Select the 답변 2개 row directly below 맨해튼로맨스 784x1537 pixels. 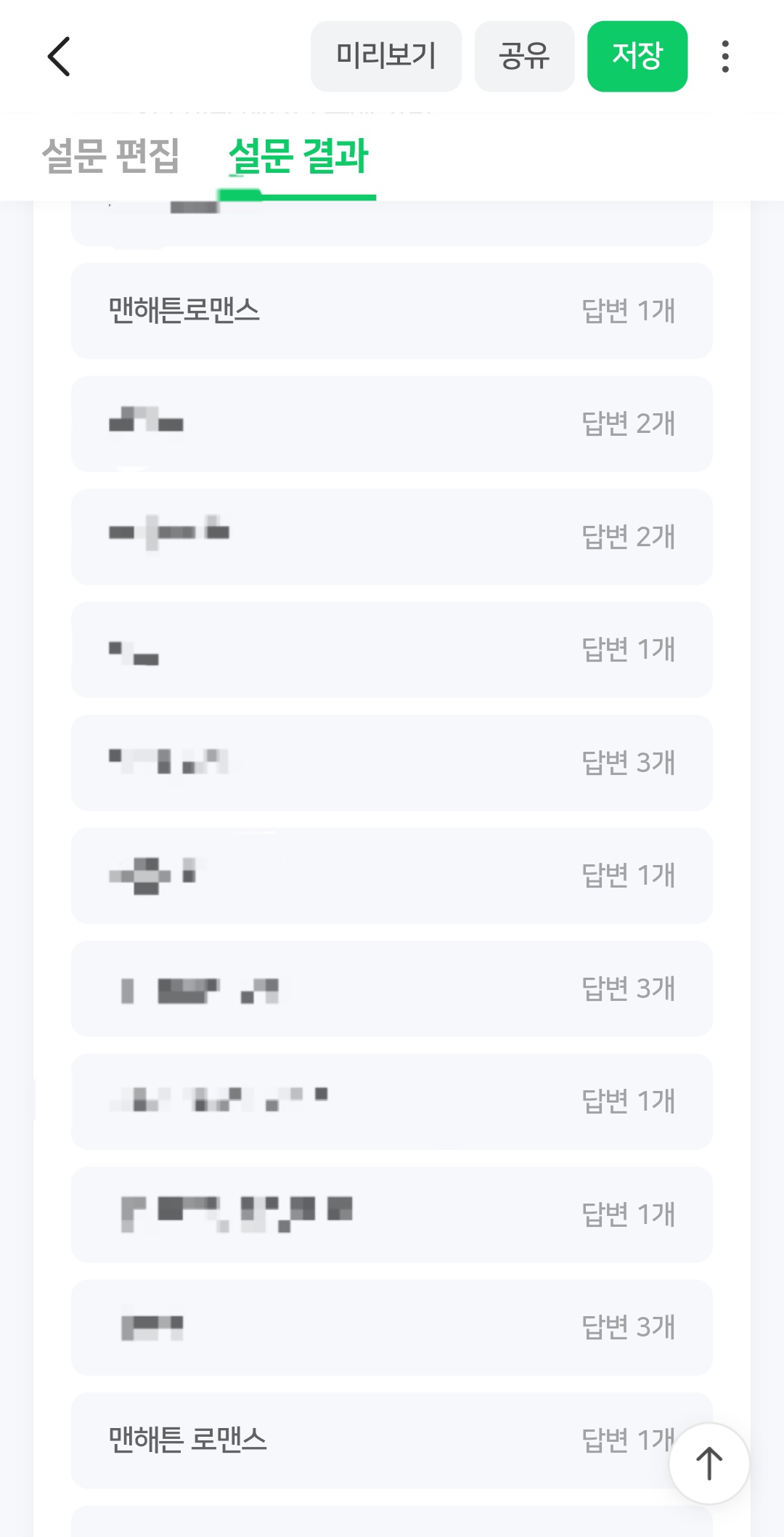pyautogui.click(x=391, y=423)
